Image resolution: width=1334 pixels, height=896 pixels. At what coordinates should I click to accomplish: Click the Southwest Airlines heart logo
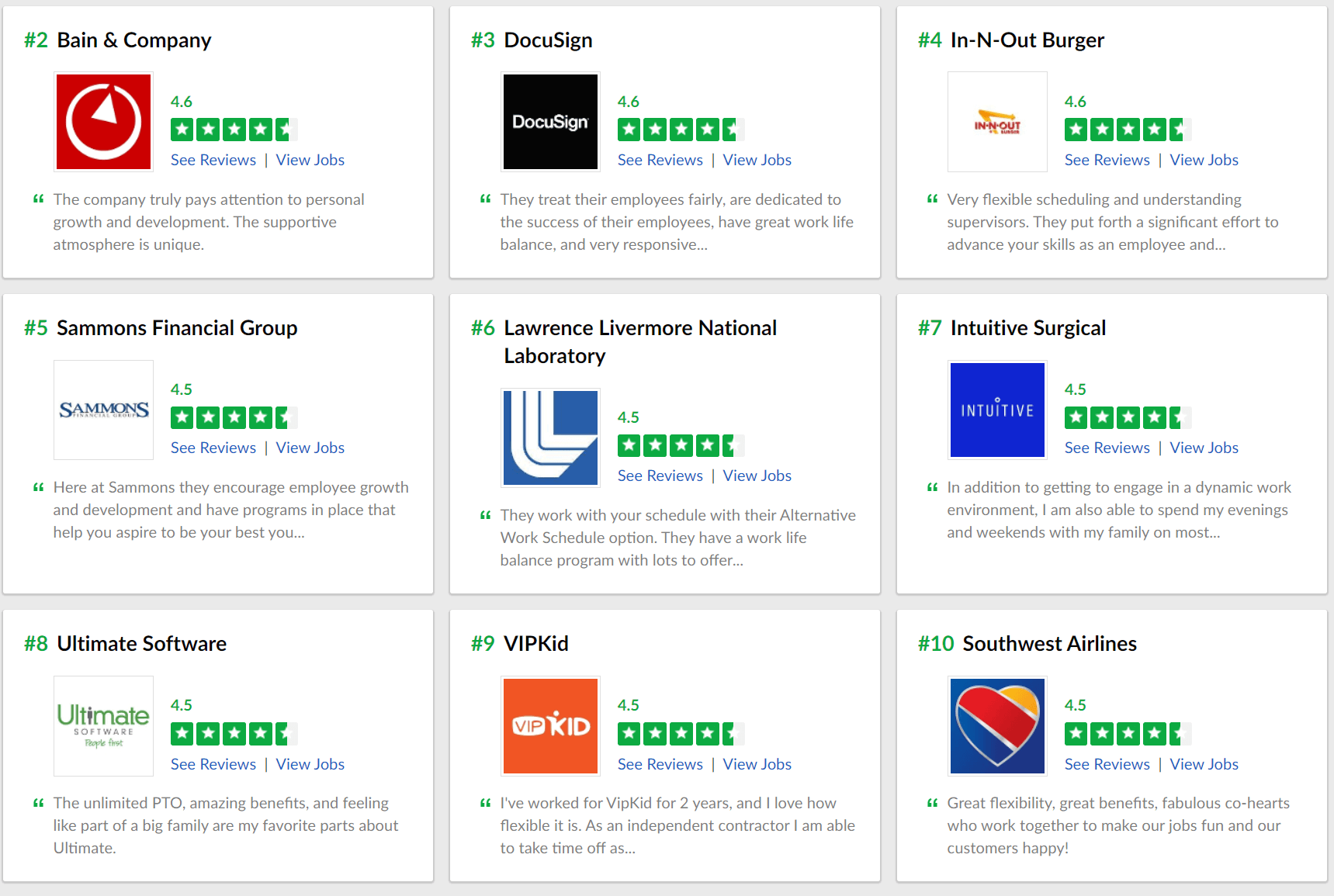[x=997, y=725]
